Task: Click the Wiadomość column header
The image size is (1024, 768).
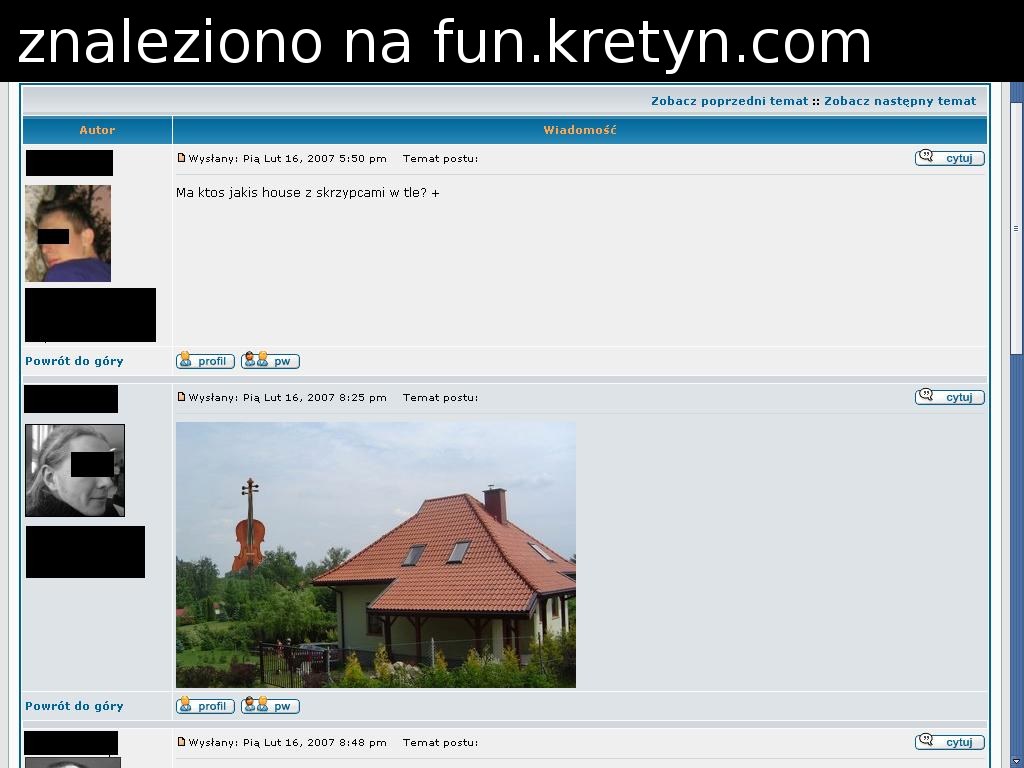Action: [580, 130]
